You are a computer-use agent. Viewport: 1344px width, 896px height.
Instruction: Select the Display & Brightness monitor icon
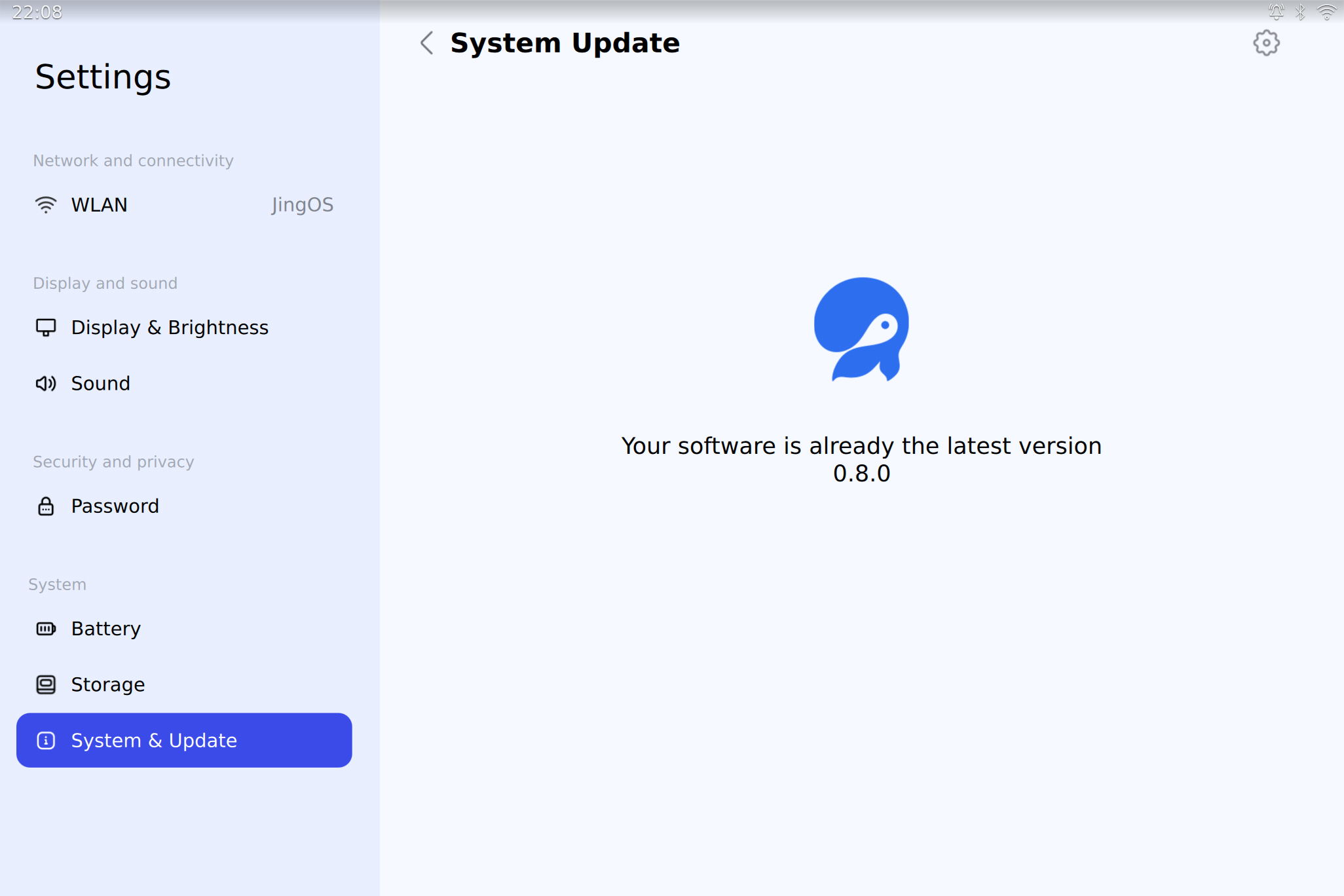(x=45, y=327)
